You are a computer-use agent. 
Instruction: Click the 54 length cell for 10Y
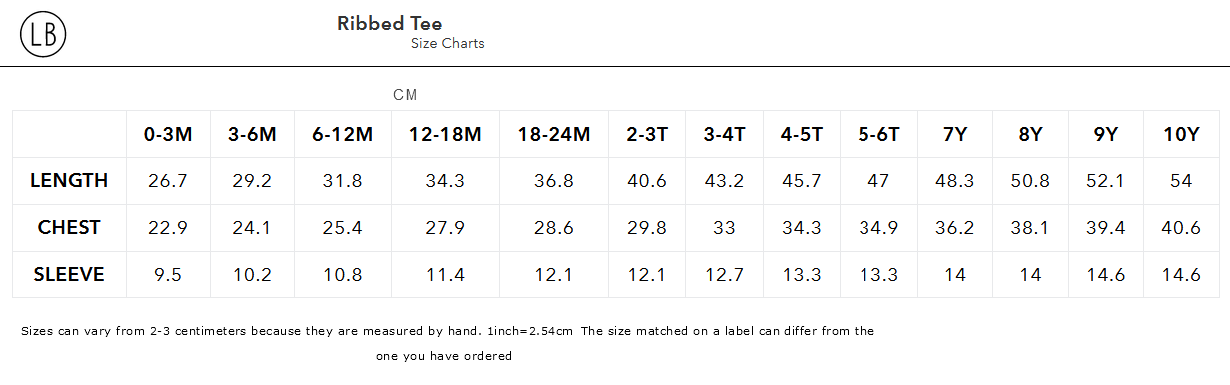pos(1181,181)
